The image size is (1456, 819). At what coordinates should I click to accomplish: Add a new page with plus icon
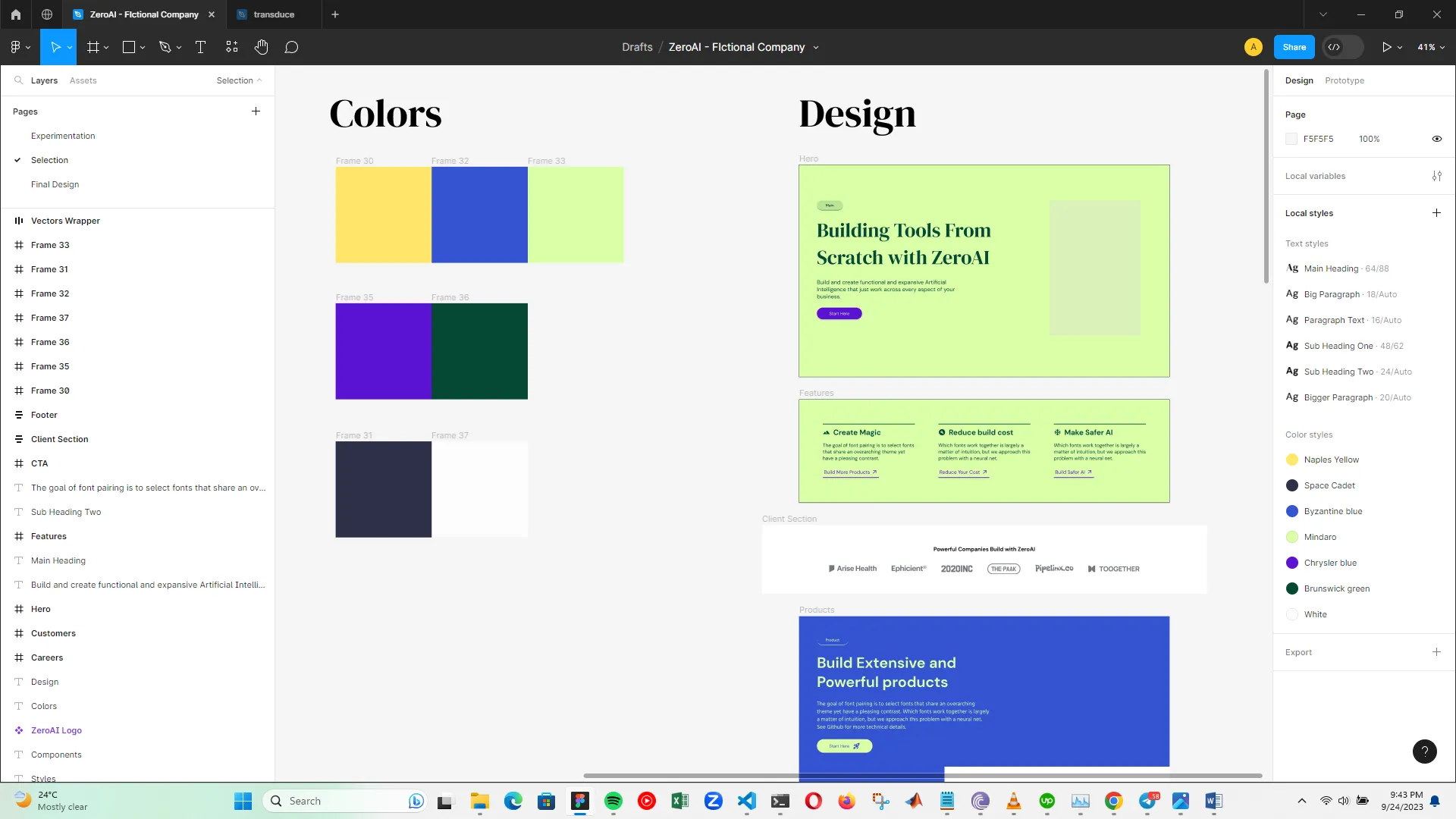coord(256,111)
